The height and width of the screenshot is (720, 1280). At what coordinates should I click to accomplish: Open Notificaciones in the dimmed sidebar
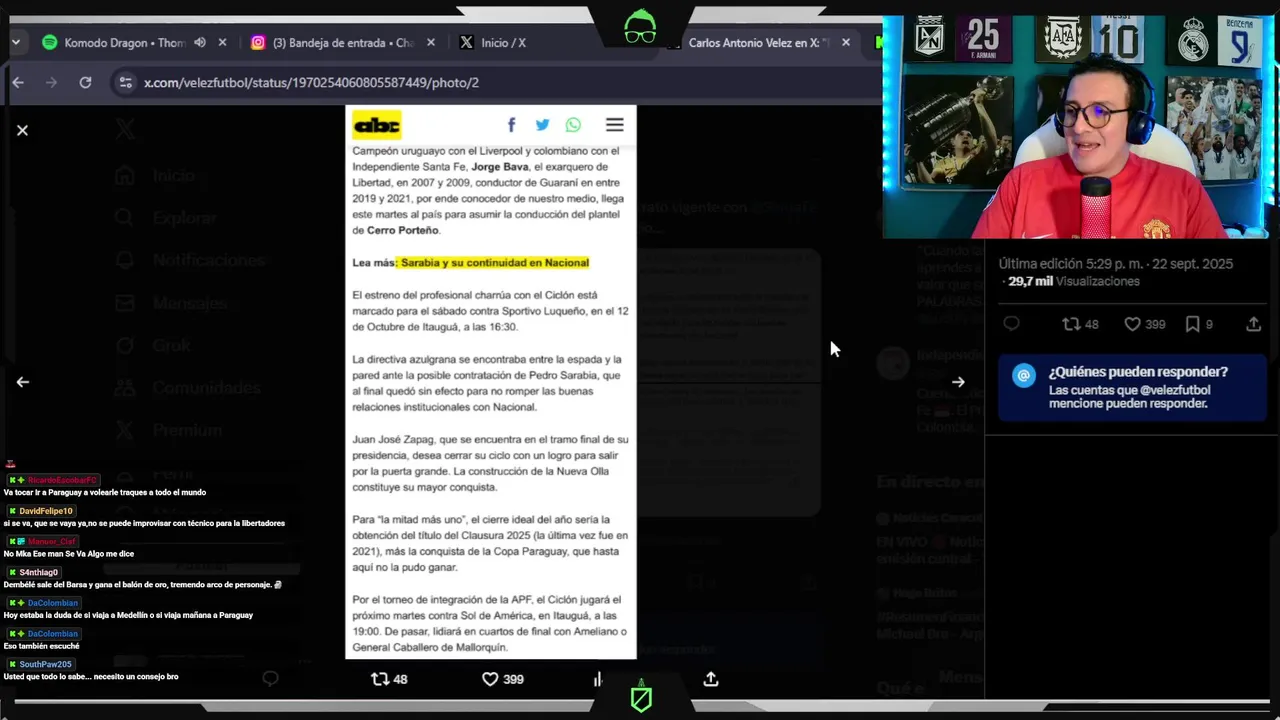tap(190, 260)
